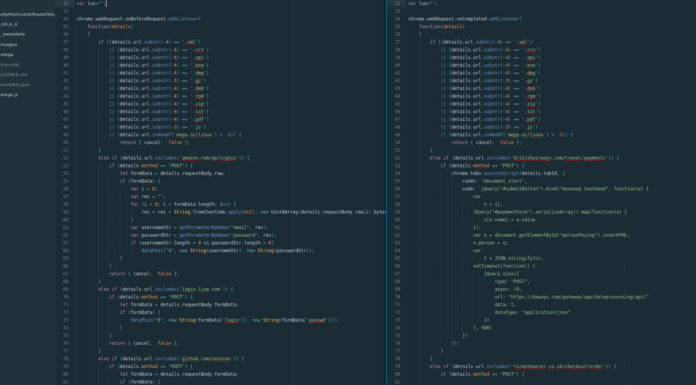Click the baways.com gateway url line
This screenshot has height=385, width=696.
571,297
